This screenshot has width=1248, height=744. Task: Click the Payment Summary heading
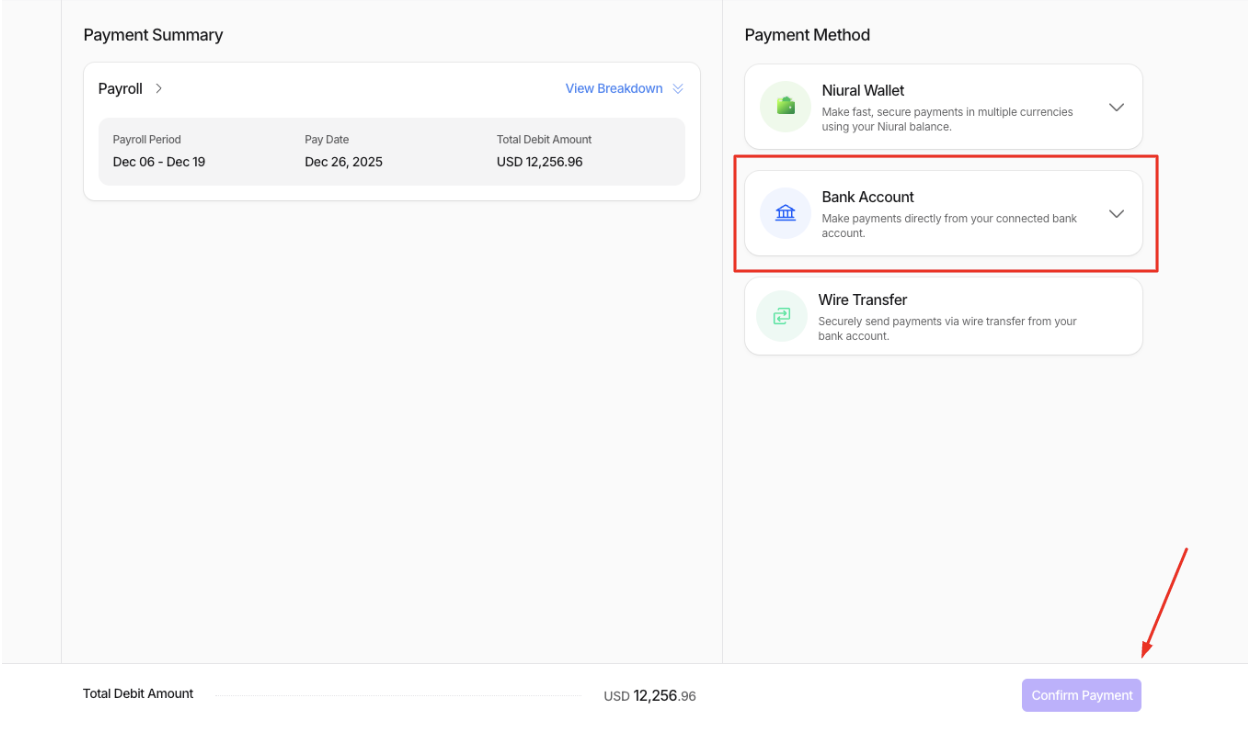click(153, 35)
